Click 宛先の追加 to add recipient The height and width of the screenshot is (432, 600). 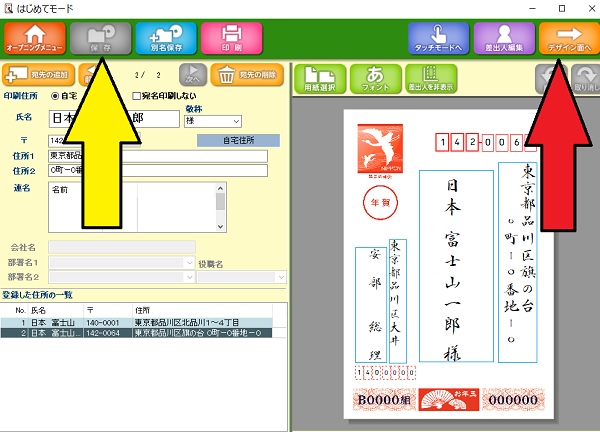coord(37,75)
